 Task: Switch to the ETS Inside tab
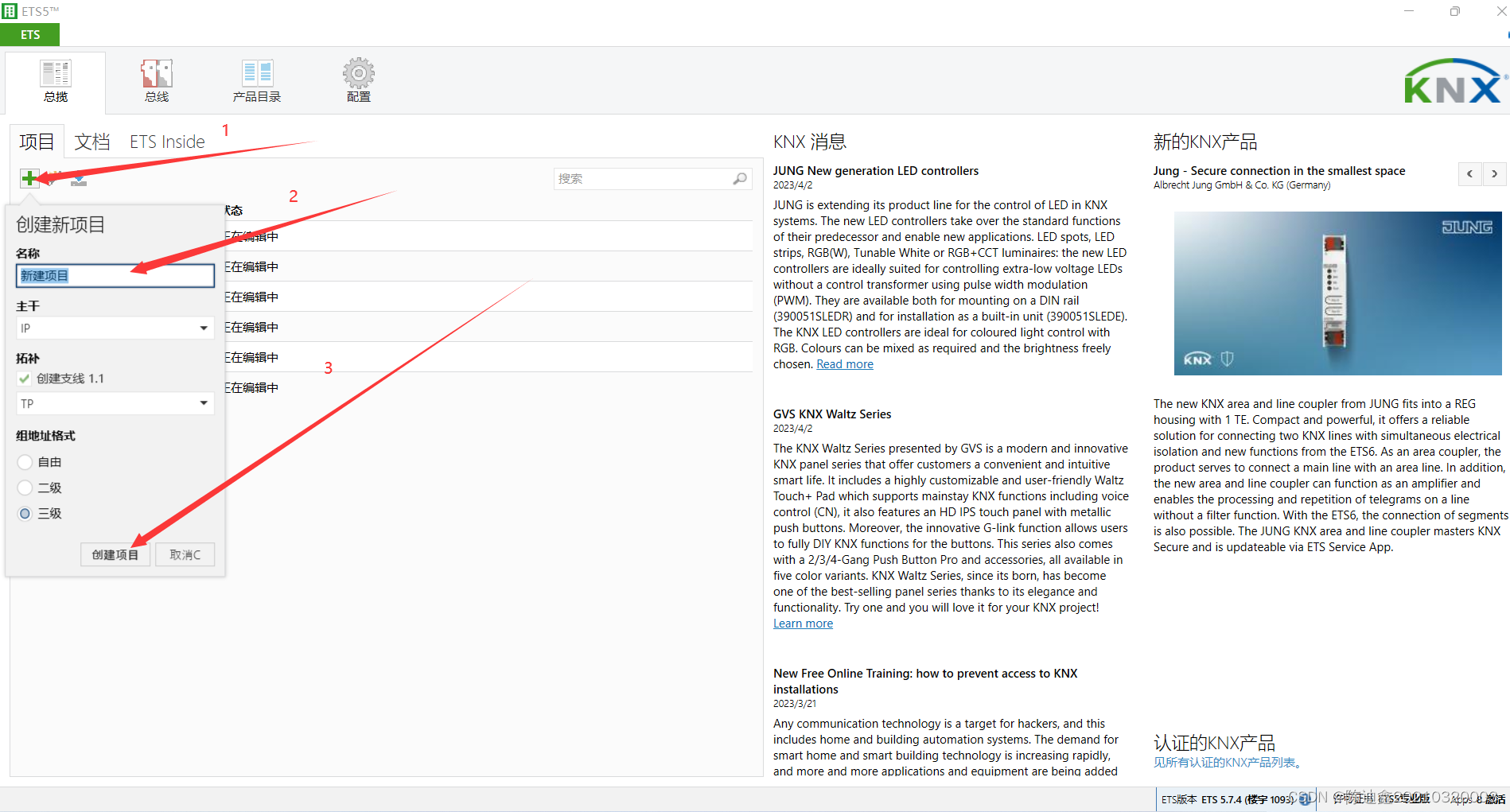[167, 142]
